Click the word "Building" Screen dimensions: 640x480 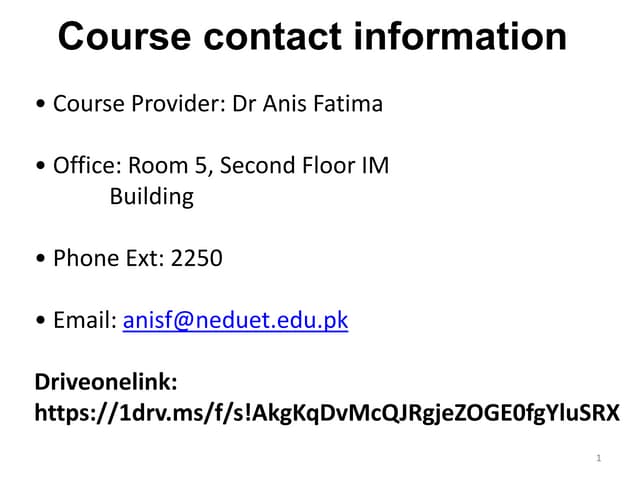151,196
